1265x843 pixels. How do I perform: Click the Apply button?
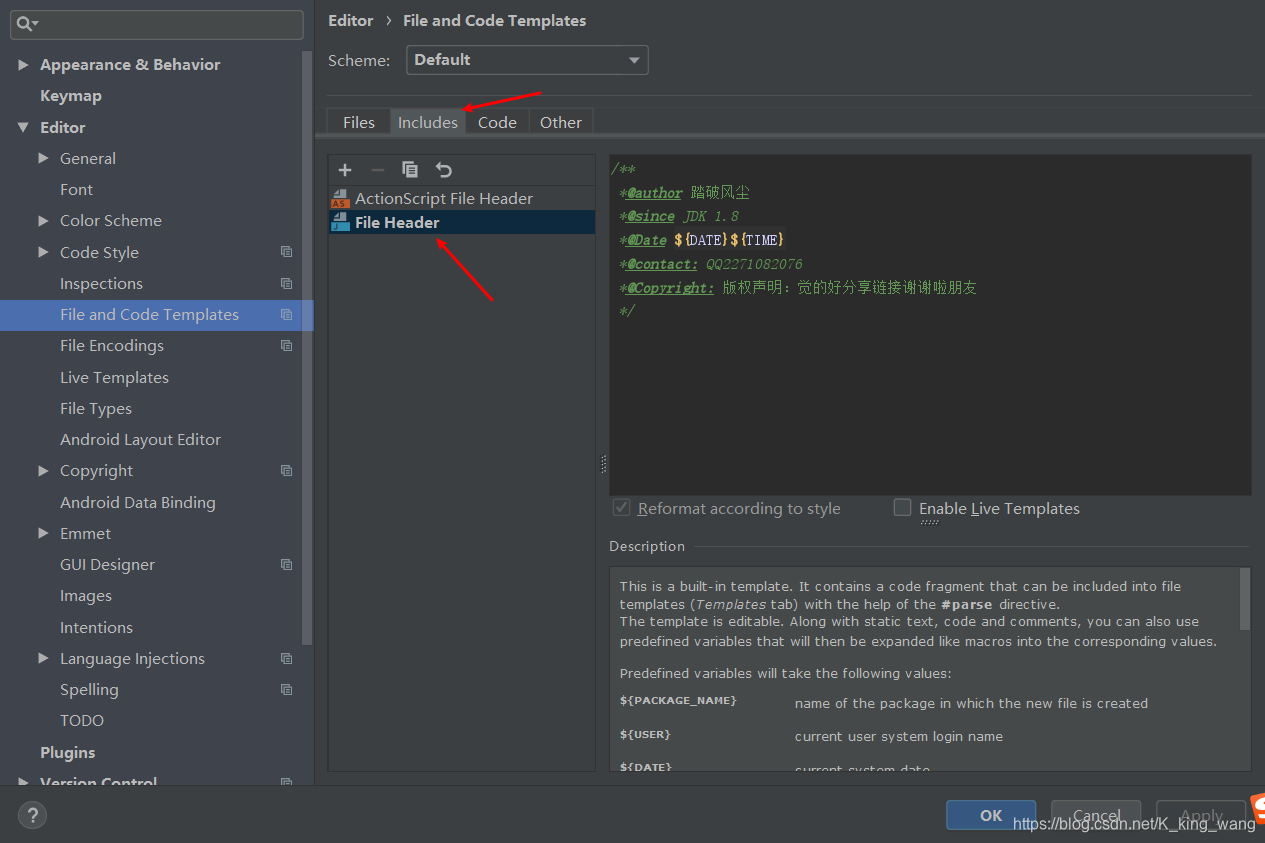(1201, 815)
